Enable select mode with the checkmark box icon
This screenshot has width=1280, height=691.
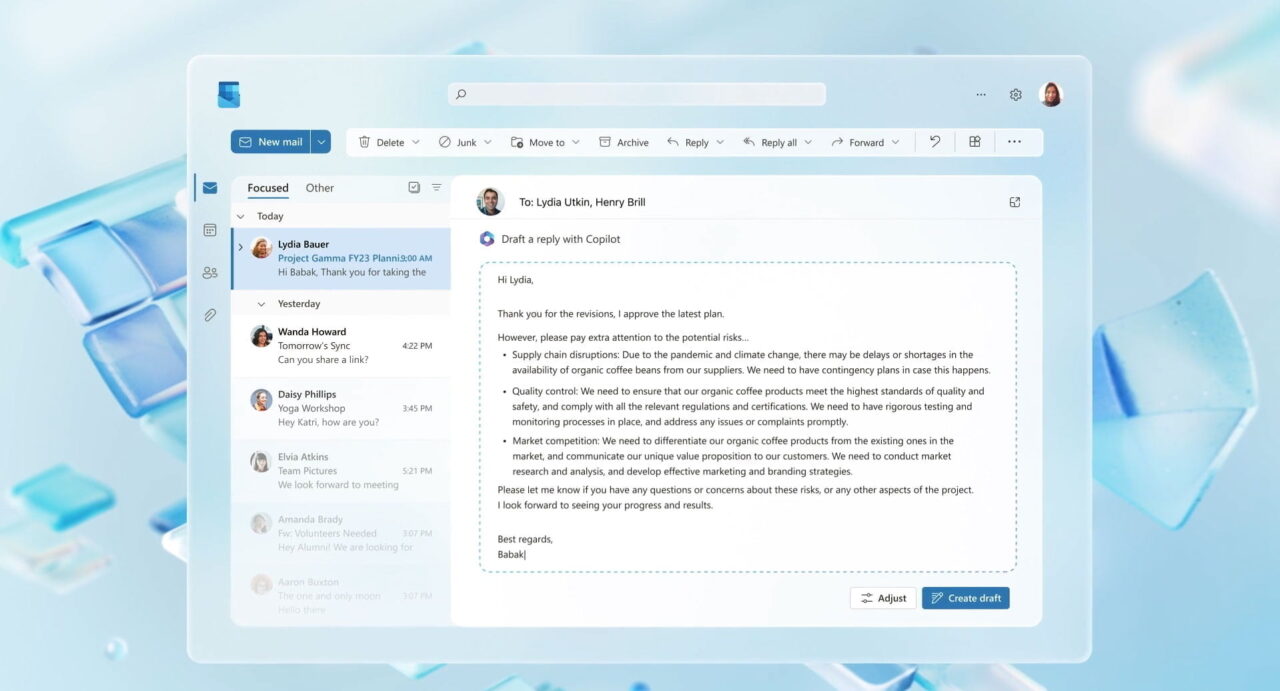[413, 187]
